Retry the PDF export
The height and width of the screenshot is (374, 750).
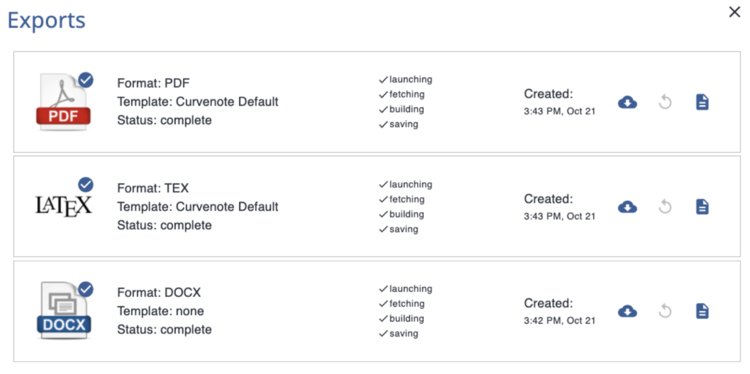click(x=665, y=102)
